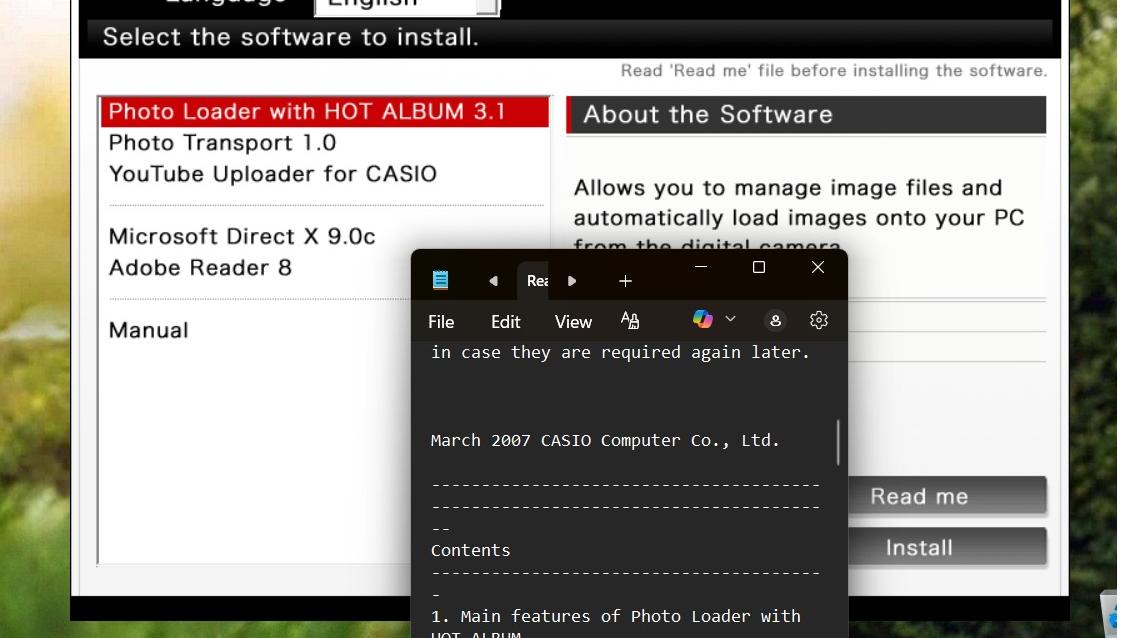Open Notepad settings gear
The width and height of the screenshot is (1134, 638).
819,320
